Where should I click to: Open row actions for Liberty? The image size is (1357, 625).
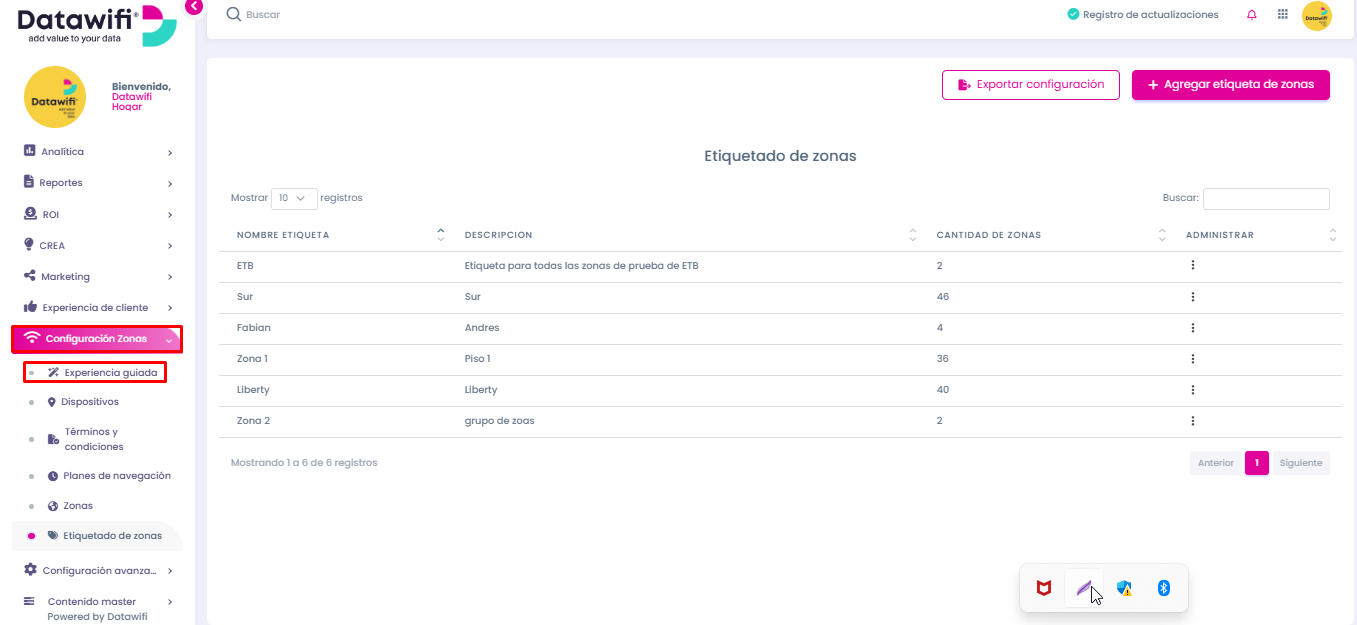point(1193,390)
